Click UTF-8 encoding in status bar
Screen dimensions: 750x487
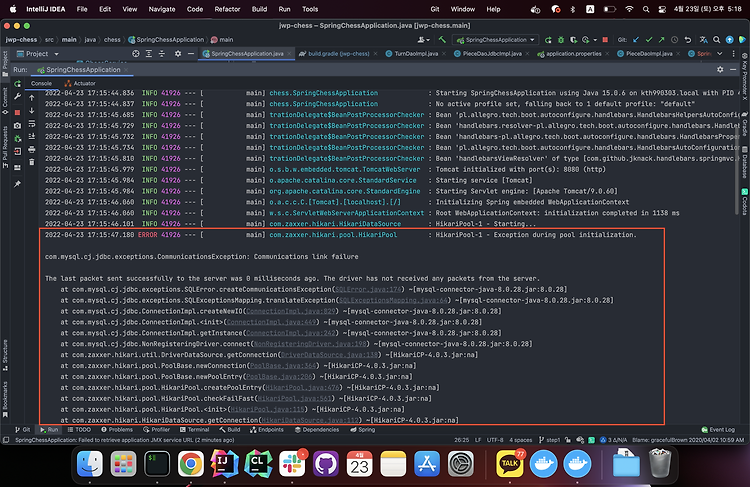(495, 440)
